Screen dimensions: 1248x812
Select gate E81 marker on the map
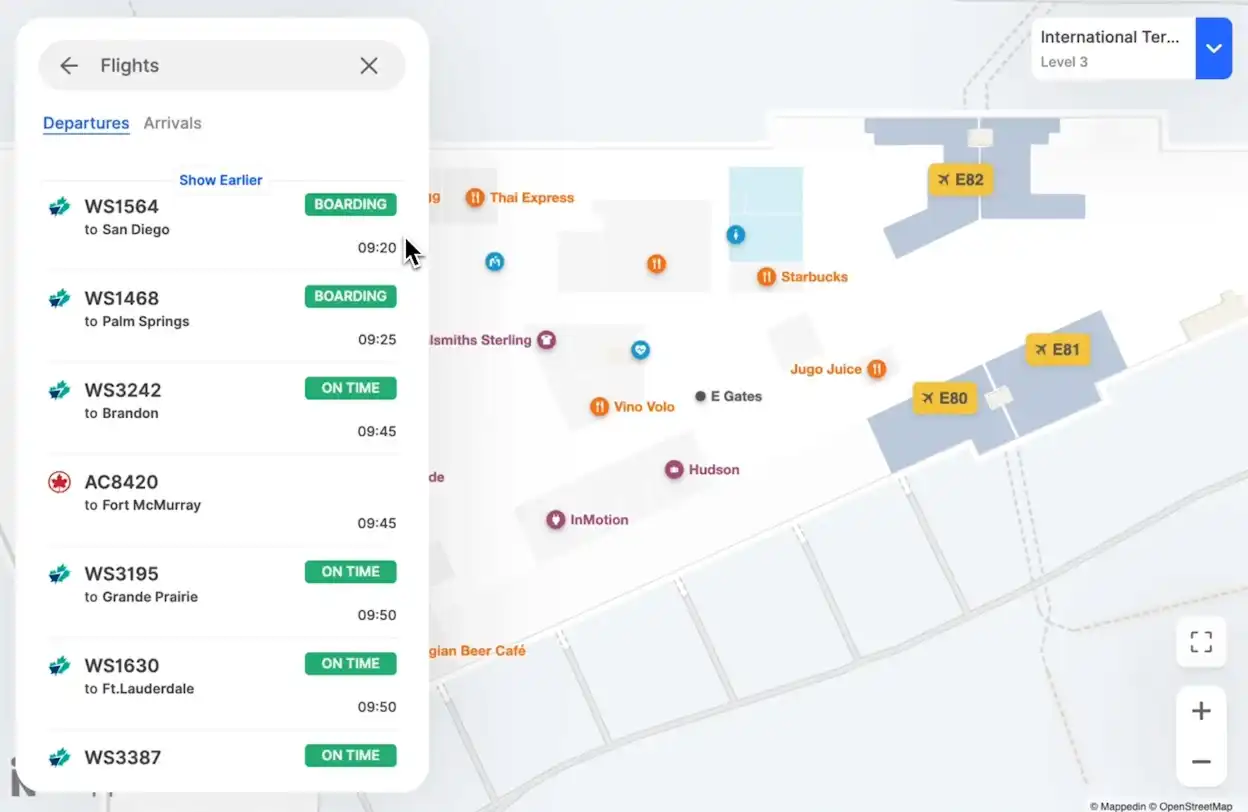tap(1057, 349)
